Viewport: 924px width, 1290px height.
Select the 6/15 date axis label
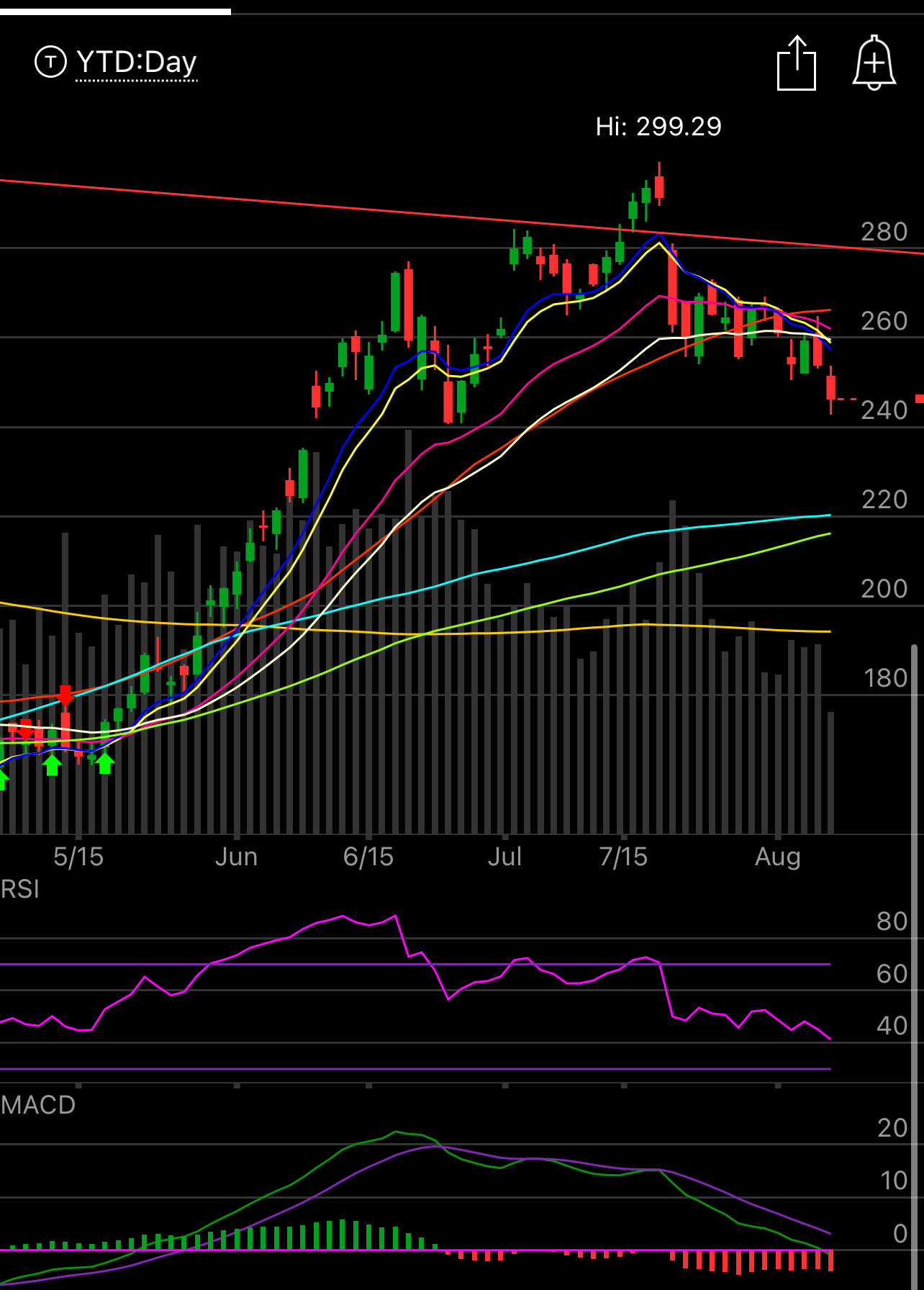368,857
